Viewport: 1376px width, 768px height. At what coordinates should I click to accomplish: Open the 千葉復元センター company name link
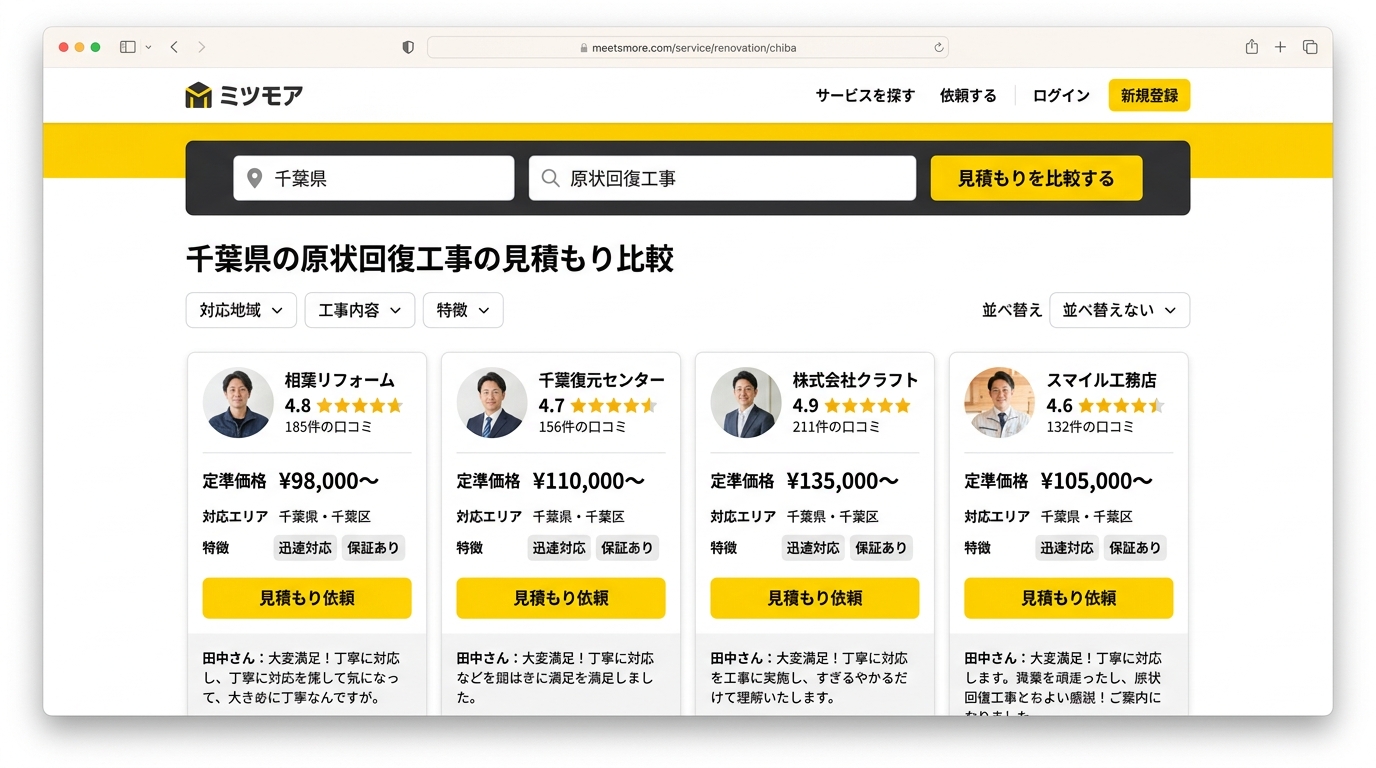602,380
